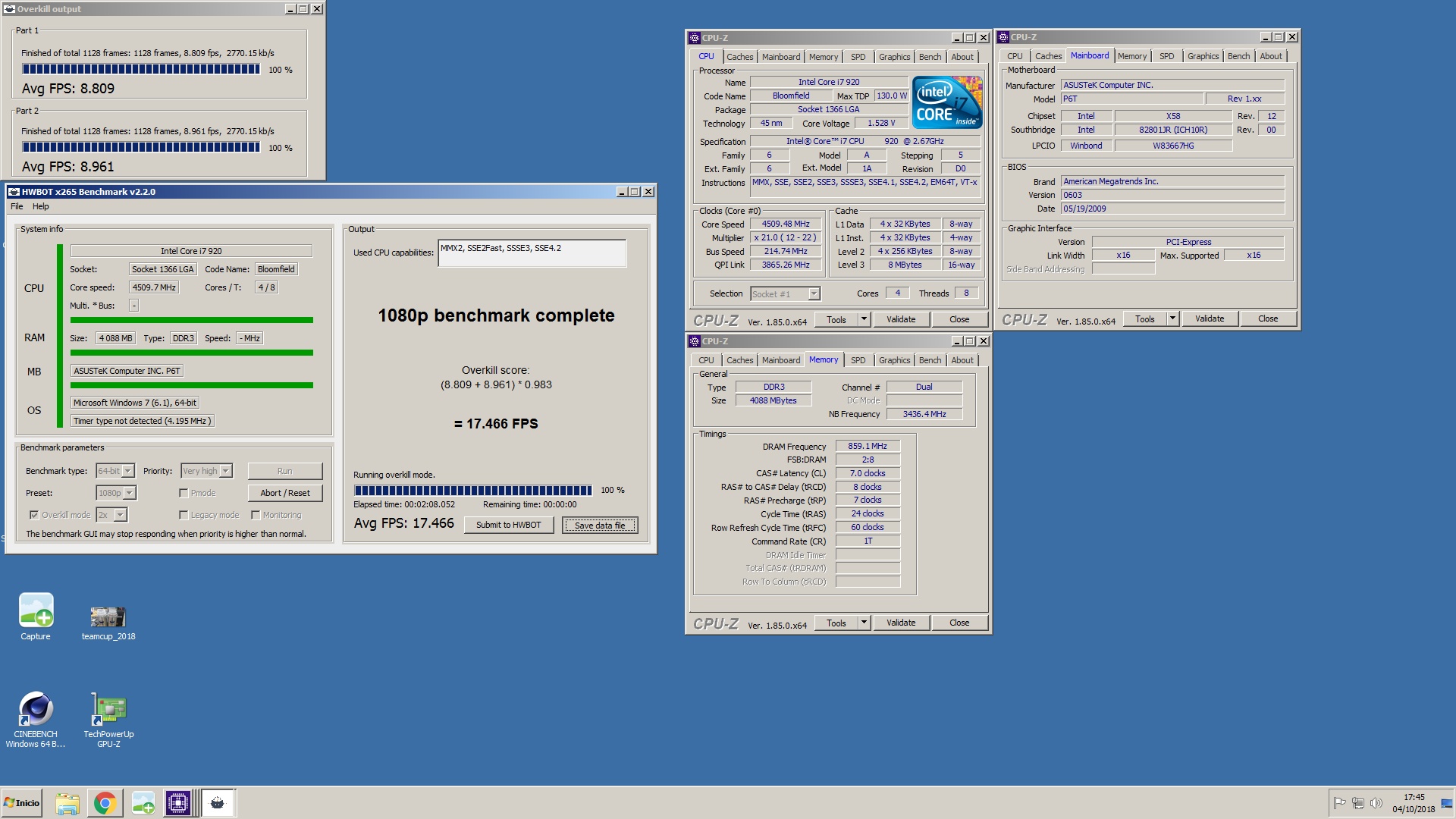Viewport: 1456px width, 819px height.
Task: Launch CINEBENCH Windows 64 Bit shortcut
Action: coord(36,720)
